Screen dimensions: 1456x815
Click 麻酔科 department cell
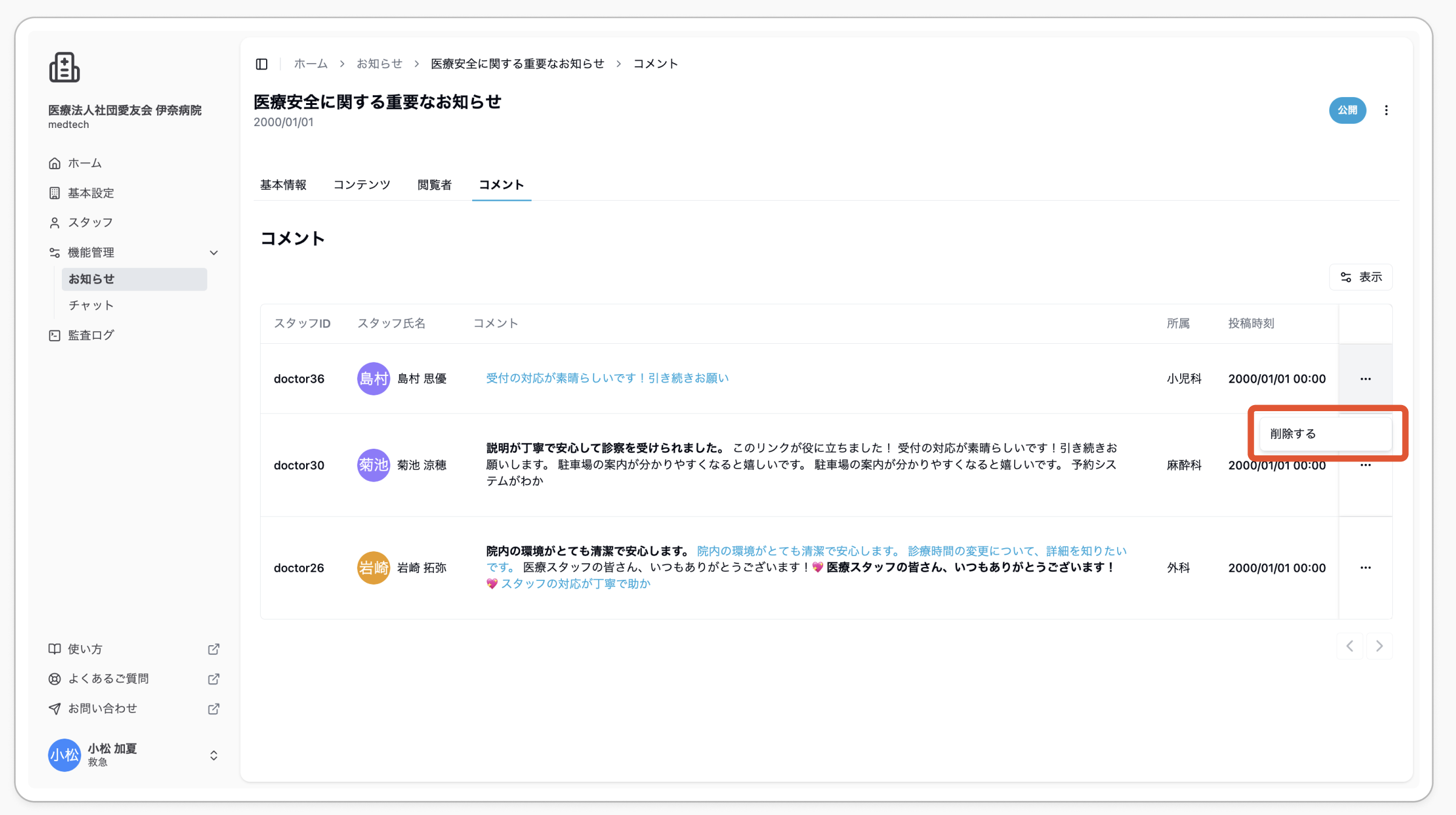click(1184, 466)
